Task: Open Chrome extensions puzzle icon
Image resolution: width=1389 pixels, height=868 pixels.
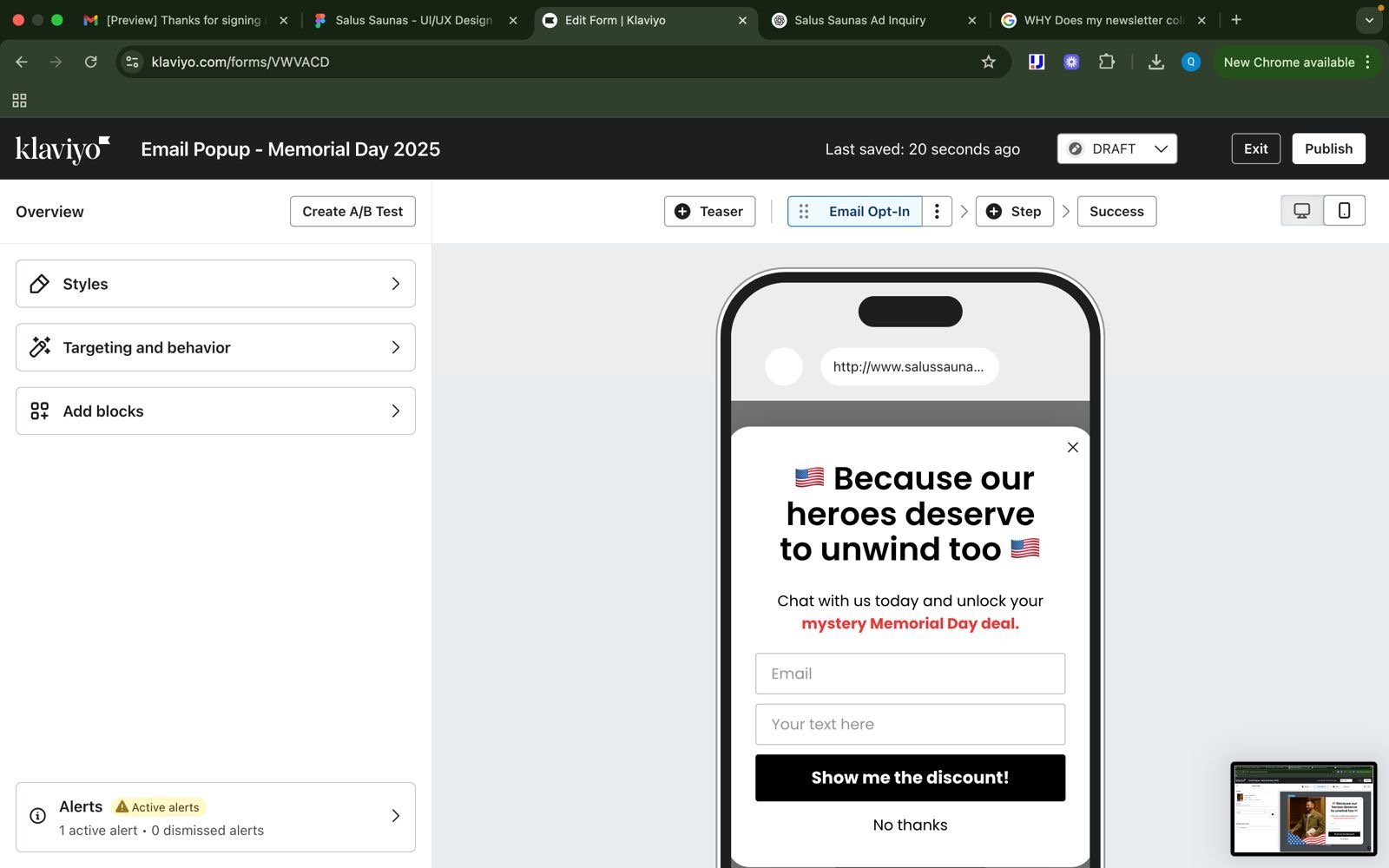Action: click(x=1106, y=62)
